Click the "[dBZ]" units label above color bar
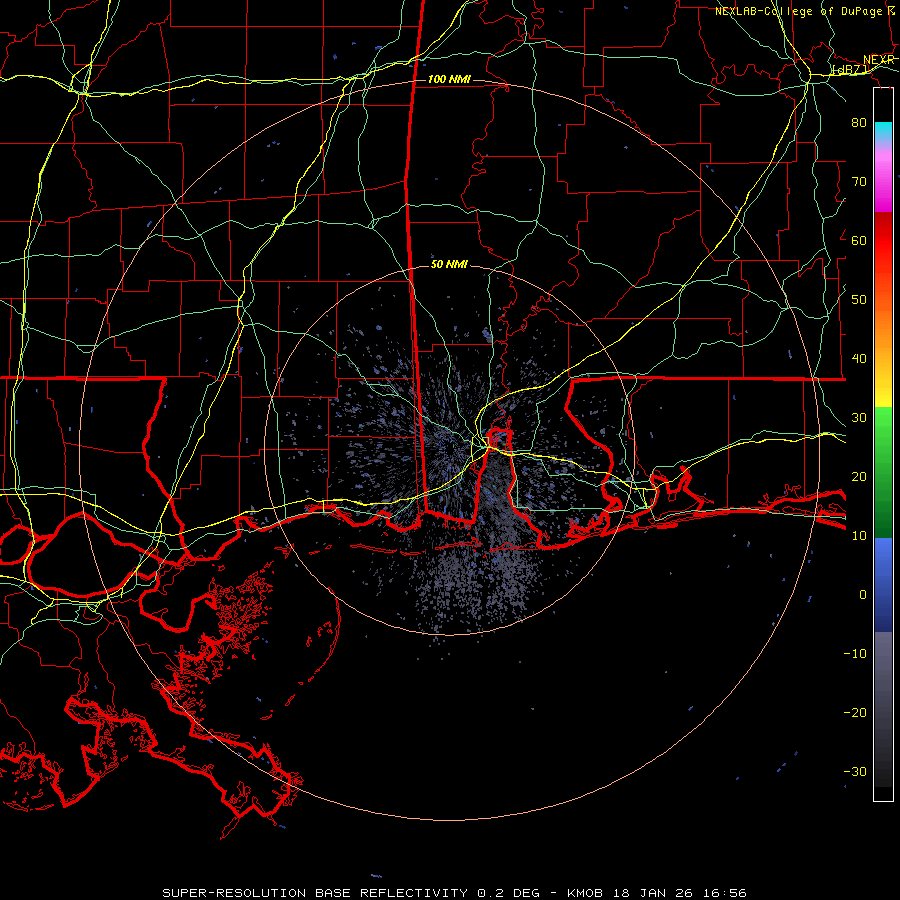This screenshot has height=900, width=900. [x=850, y=70]
